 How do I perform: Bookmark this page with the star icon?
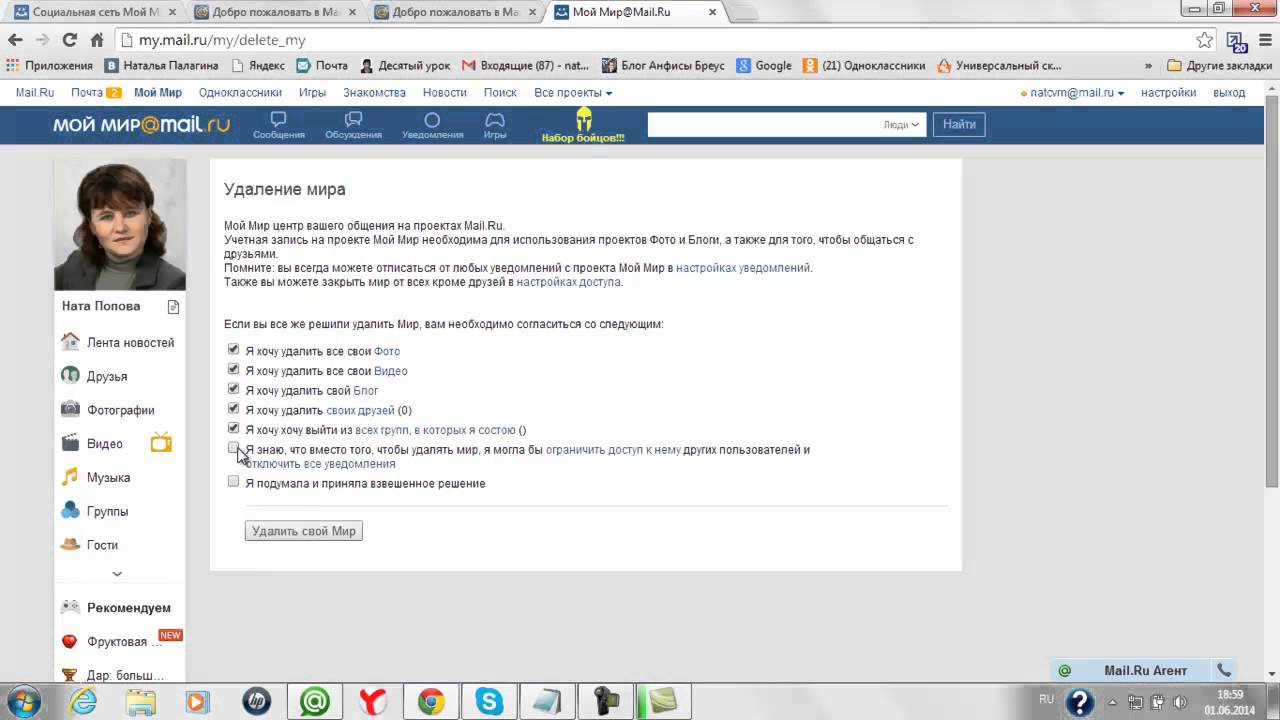click(x=1205, y=40)
